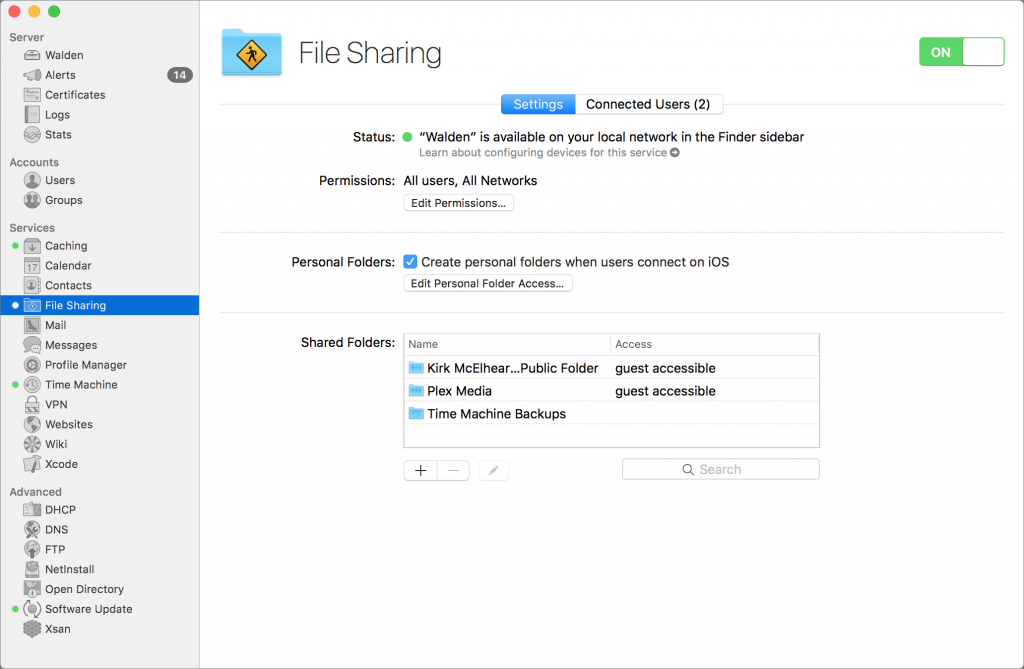Add a shared folder with plus button

coord(421,470)
